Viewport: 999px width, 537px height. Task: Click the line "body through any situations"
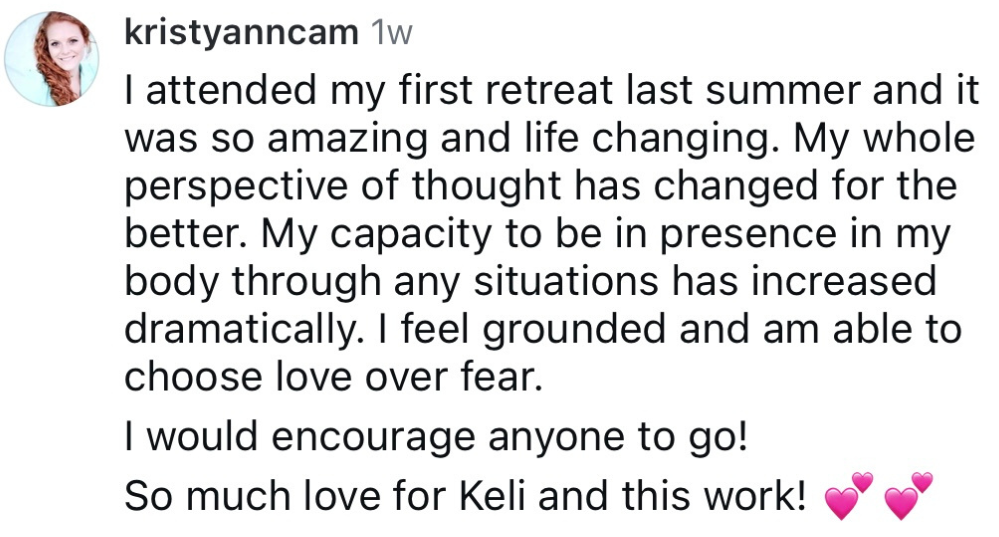click(530, 282)
